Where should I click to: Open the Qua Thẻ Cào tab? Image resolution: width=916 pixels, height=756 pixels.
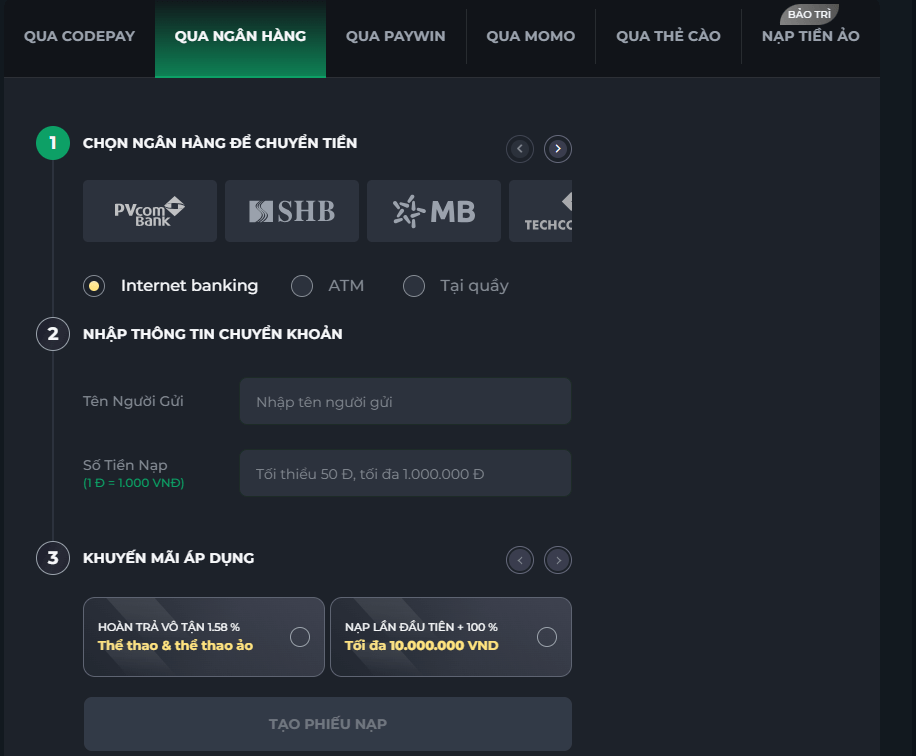[668, 36]
